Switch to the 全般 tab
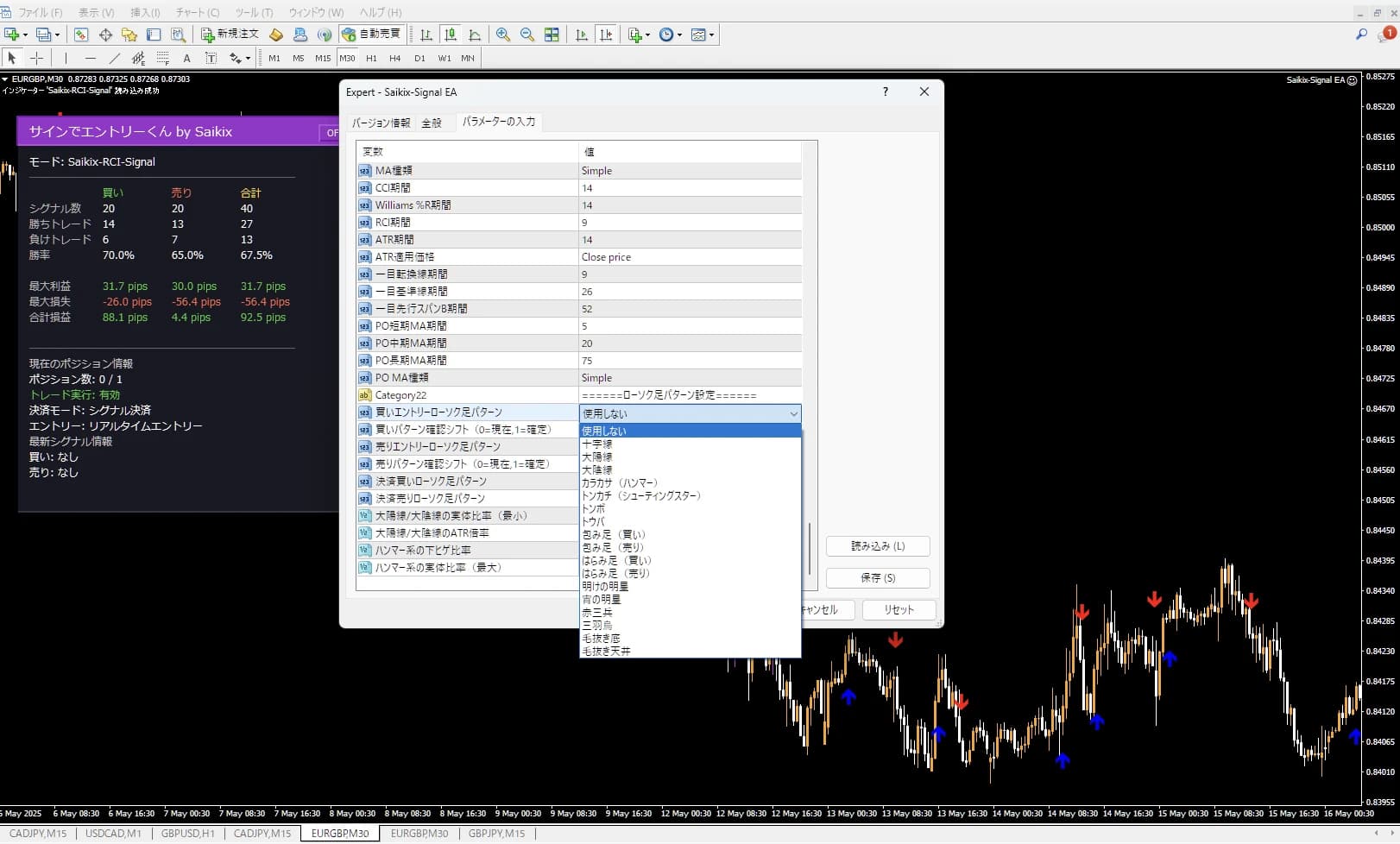The height and width of the screenshot is (844, 1400). pyautogui.click(x=432, y=123)
